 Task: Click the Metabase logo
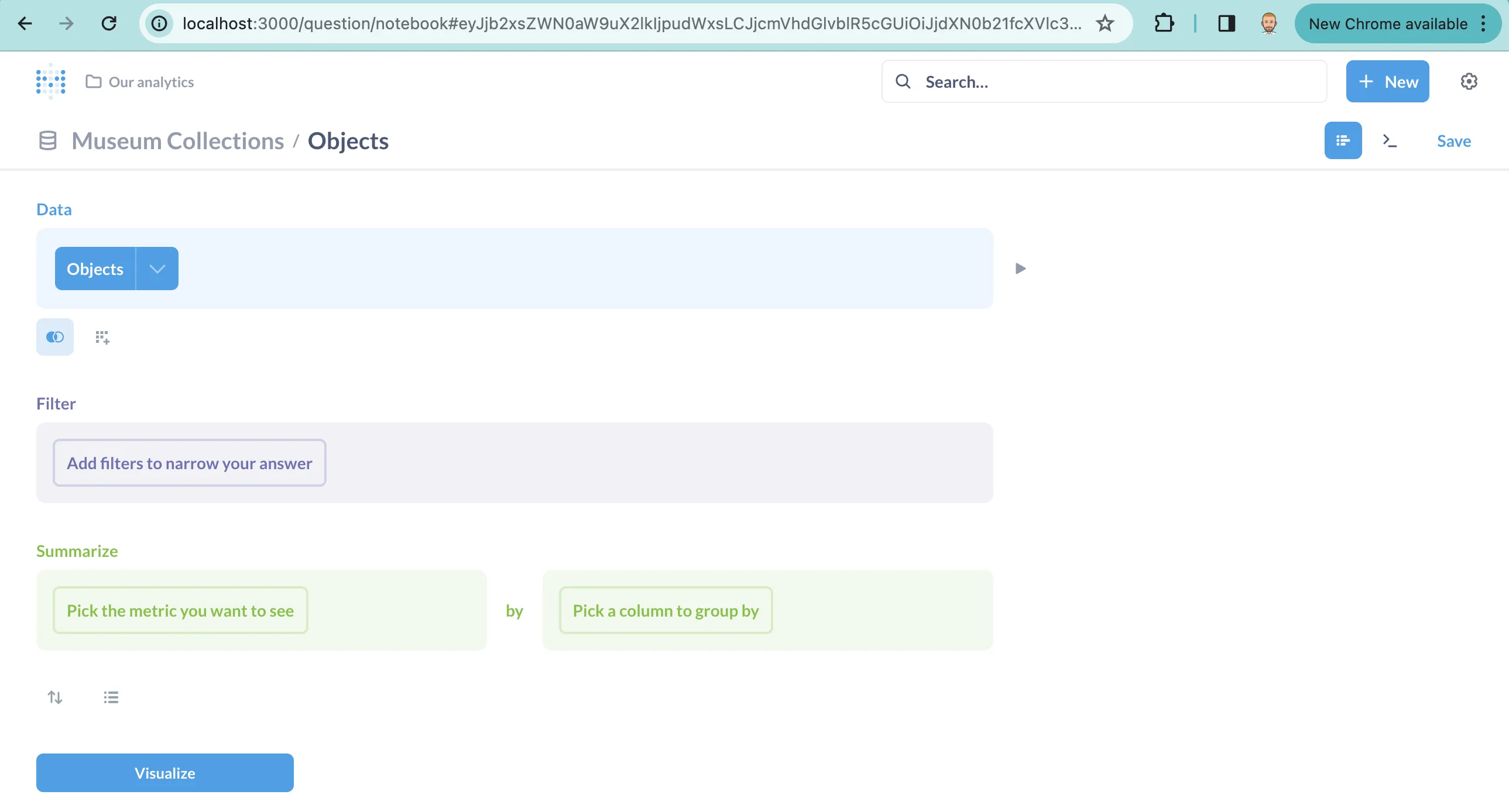click(50, 81)
